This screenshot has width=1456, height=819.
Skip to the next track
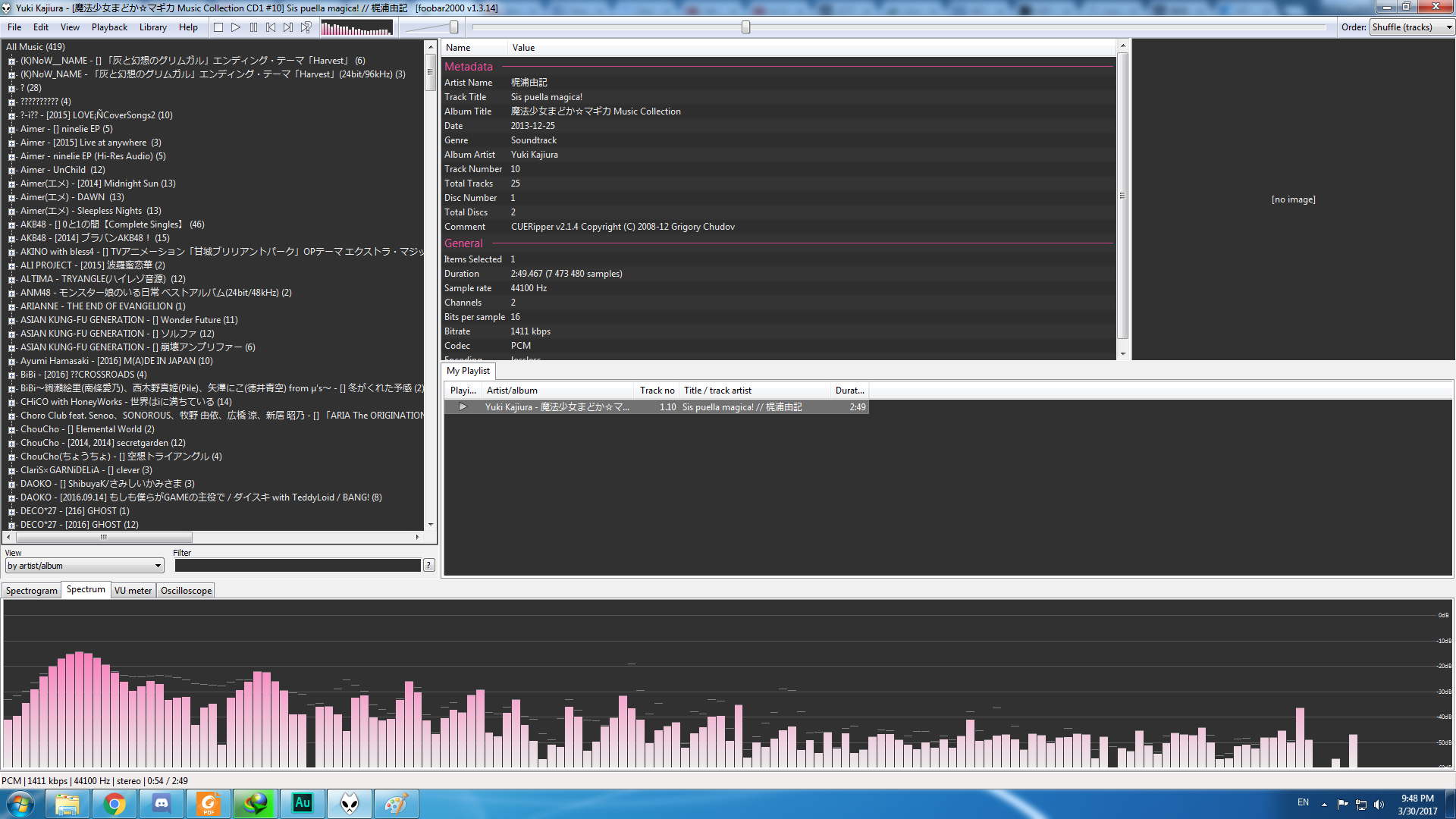tap(288, 27)
